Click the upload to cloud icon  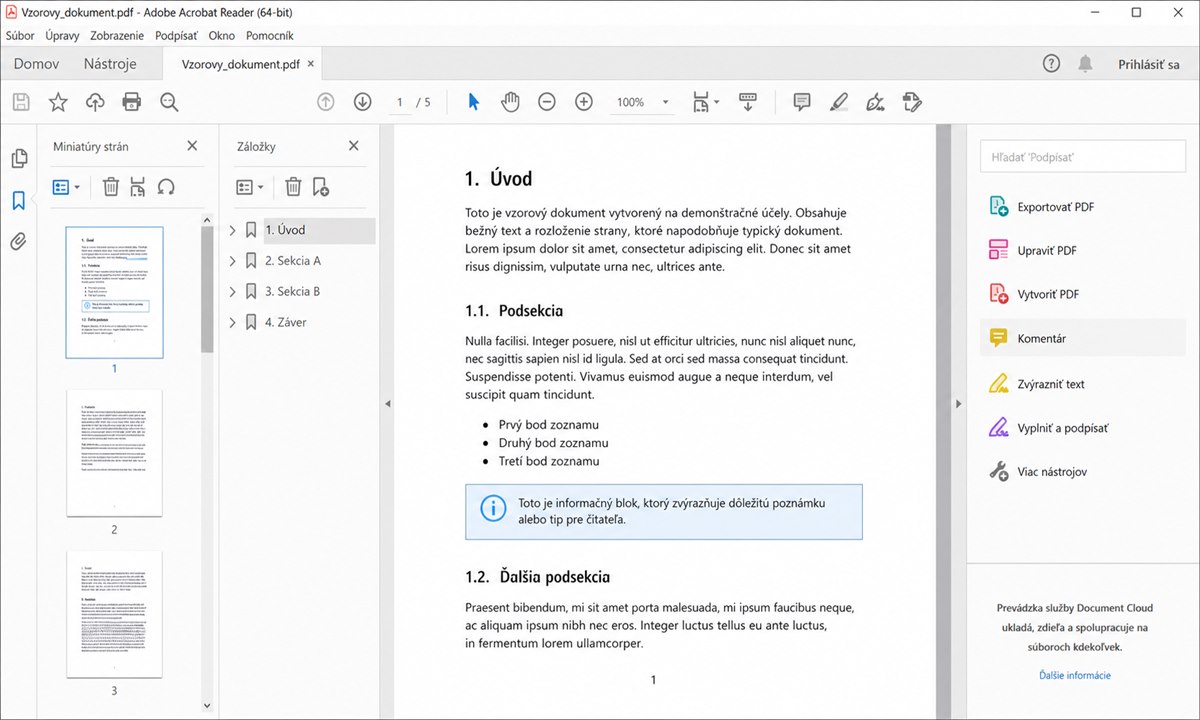pos(95,102)
